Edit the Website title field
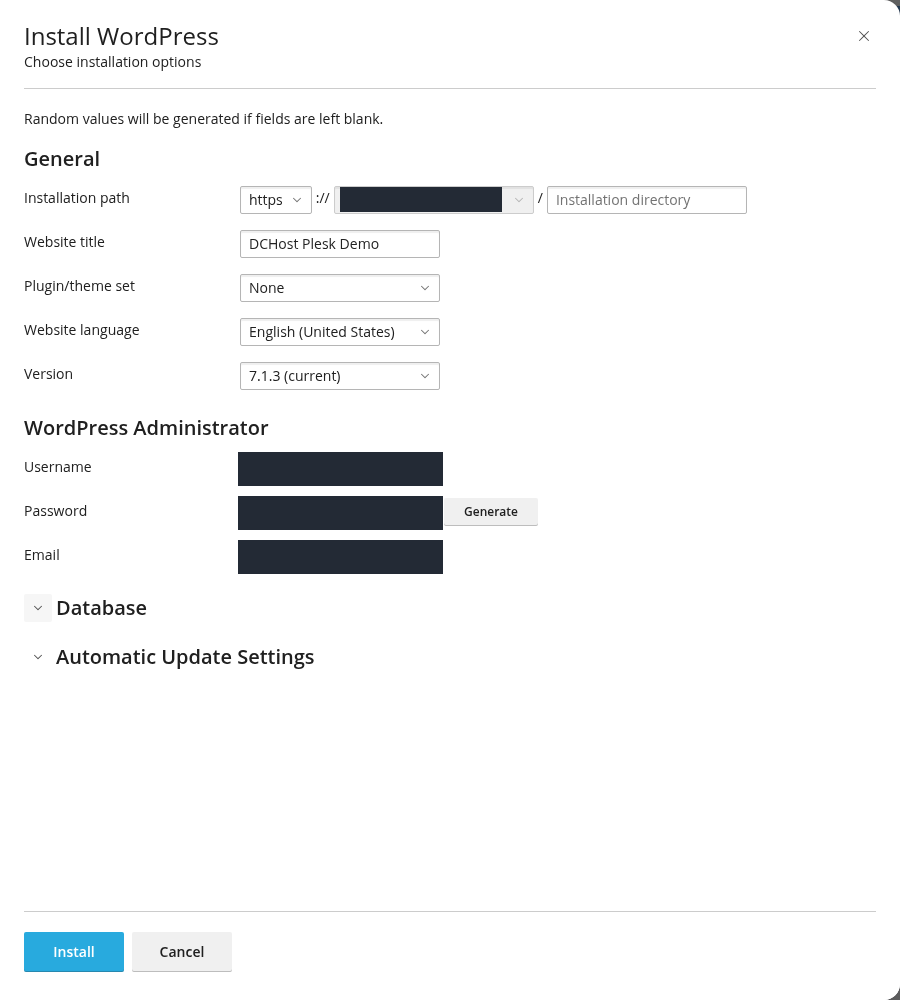Screen dimensions: 900x1000 [340, 244]
